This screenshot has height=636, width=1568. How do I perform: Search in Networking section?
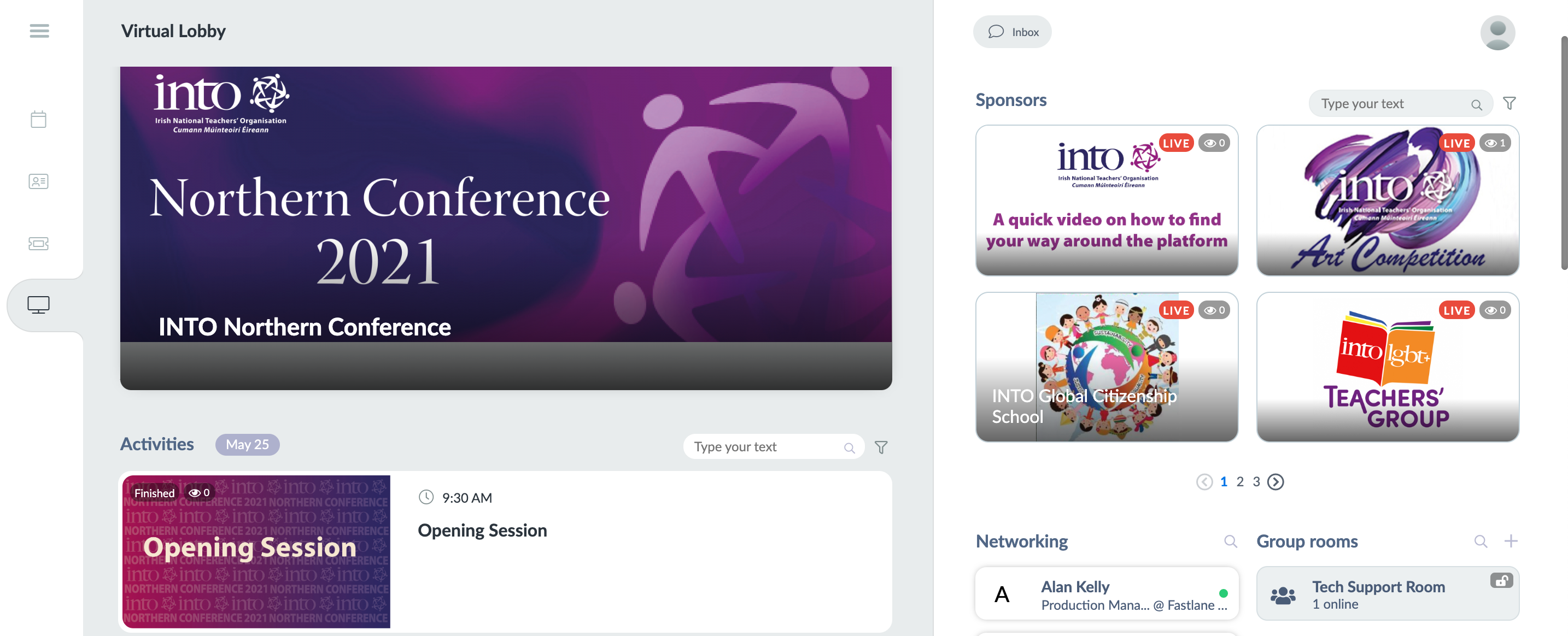click(x=1230, y=541)
